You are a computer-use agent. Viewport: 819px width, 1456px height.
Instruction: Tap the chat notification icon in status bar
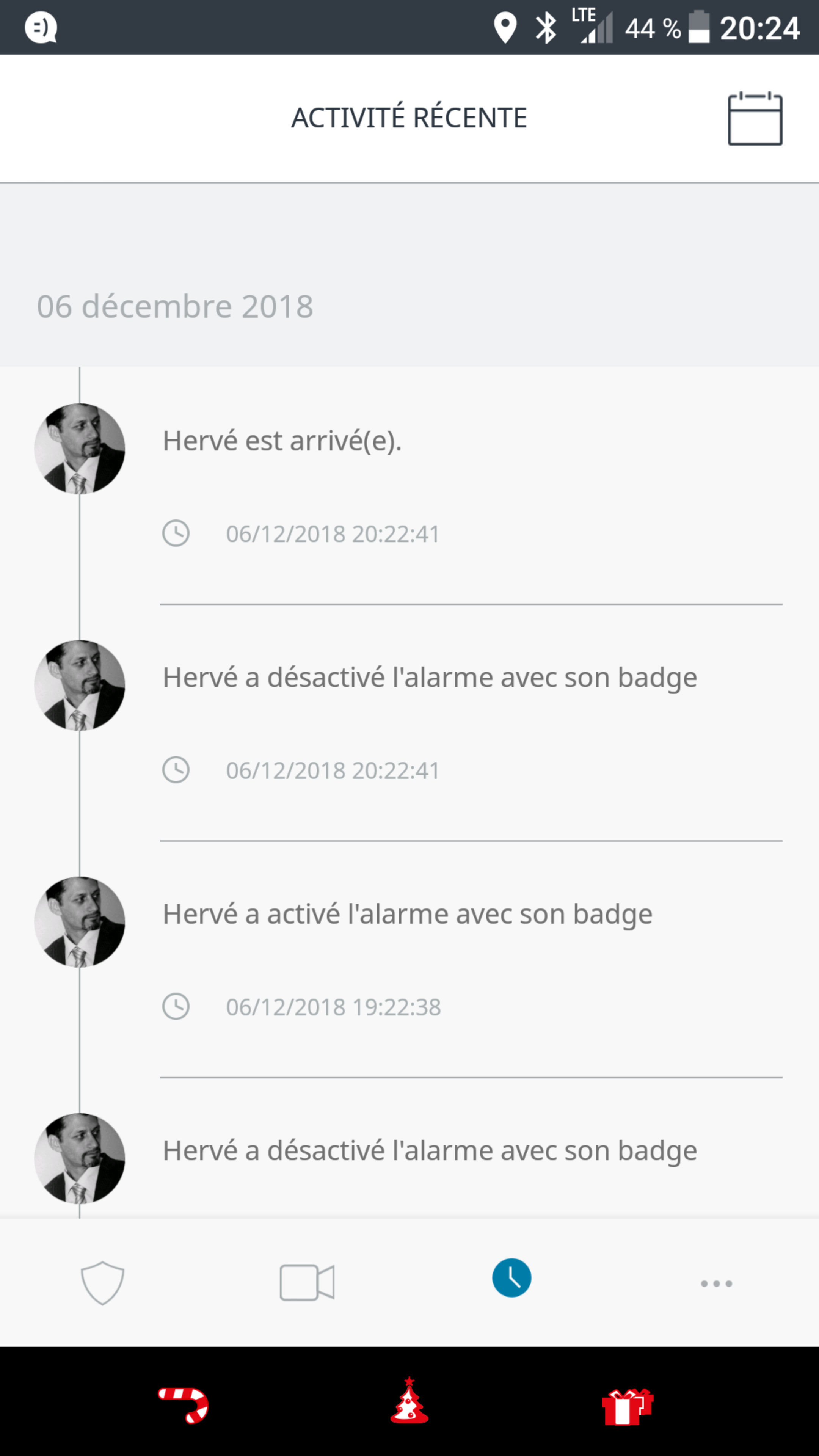coord(41,27)
